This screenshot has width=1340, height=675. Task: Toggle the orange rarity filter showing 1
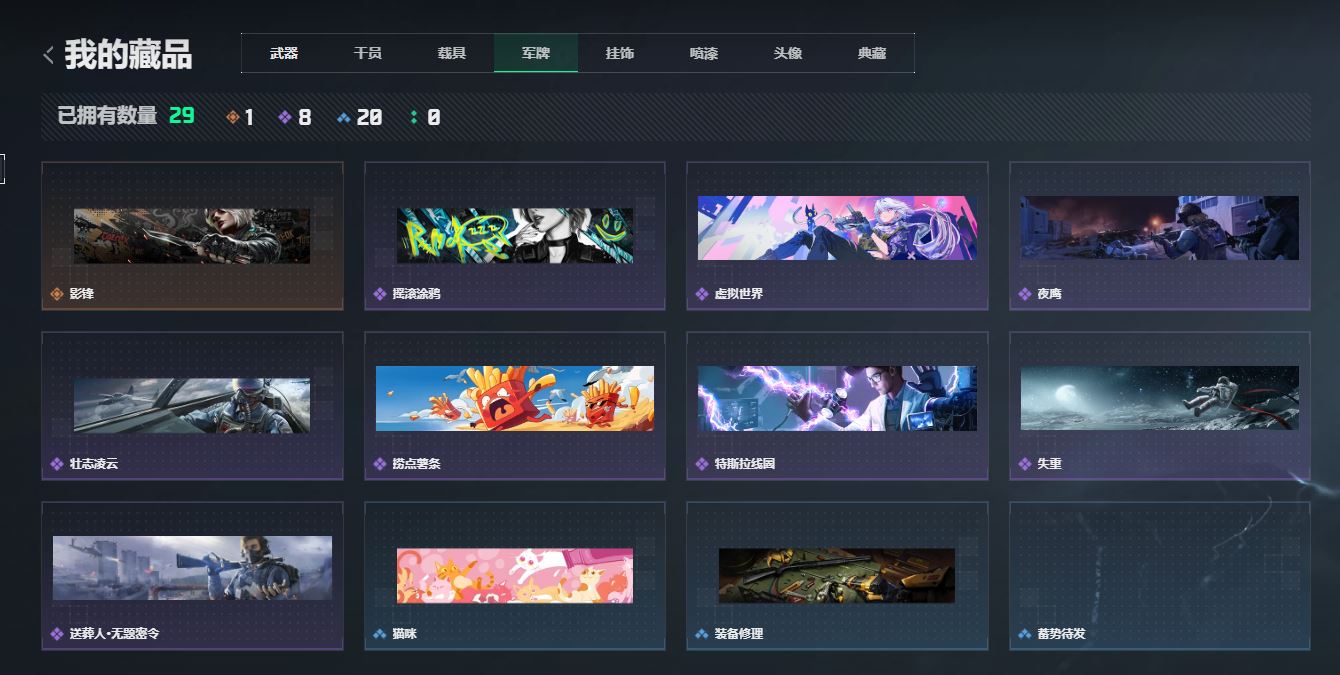[x=234, y=117]
